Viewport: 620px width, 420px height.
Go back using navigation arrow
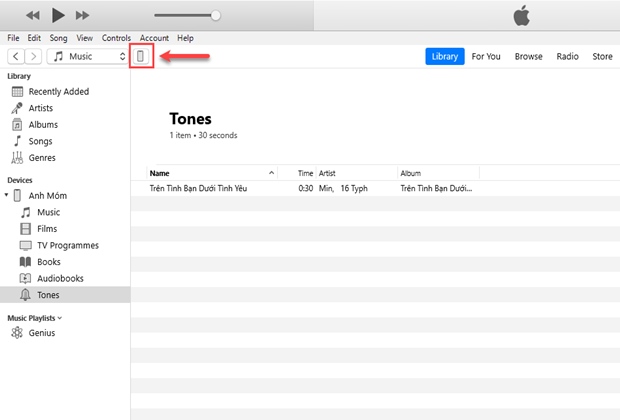16,56
